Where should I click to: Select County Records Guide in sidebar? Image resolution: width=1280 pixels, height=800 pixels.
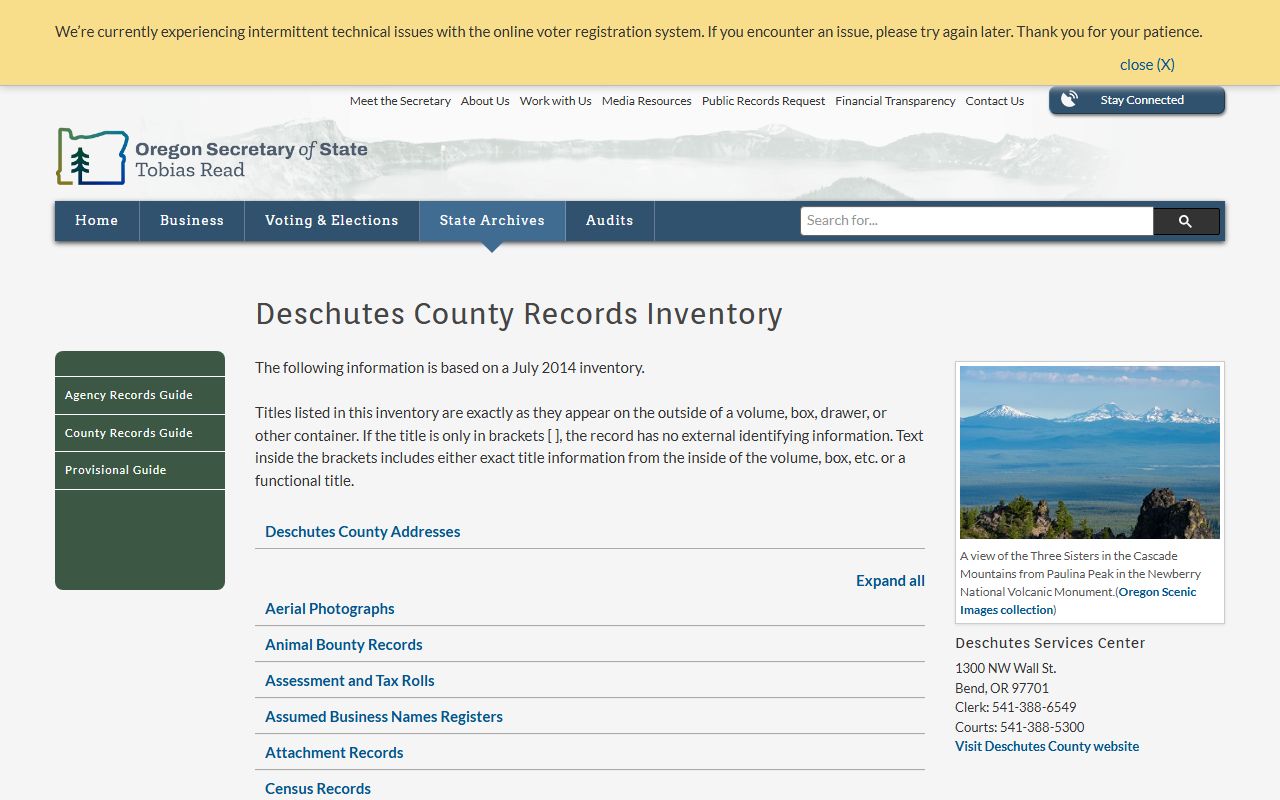point(140,433)
